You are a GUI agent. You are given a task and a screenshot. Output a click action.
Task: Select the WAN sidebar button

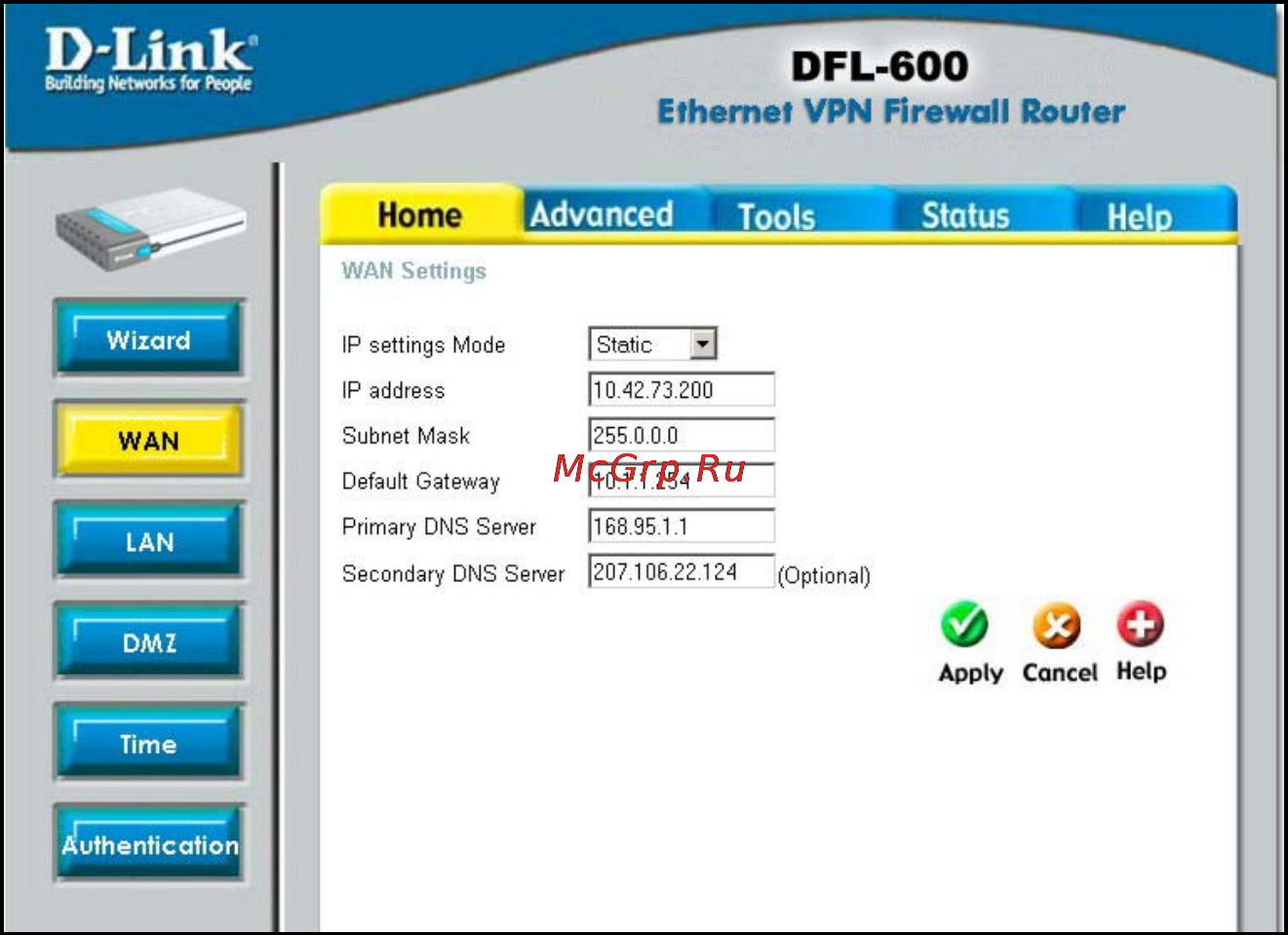click(x=149, y=441)
